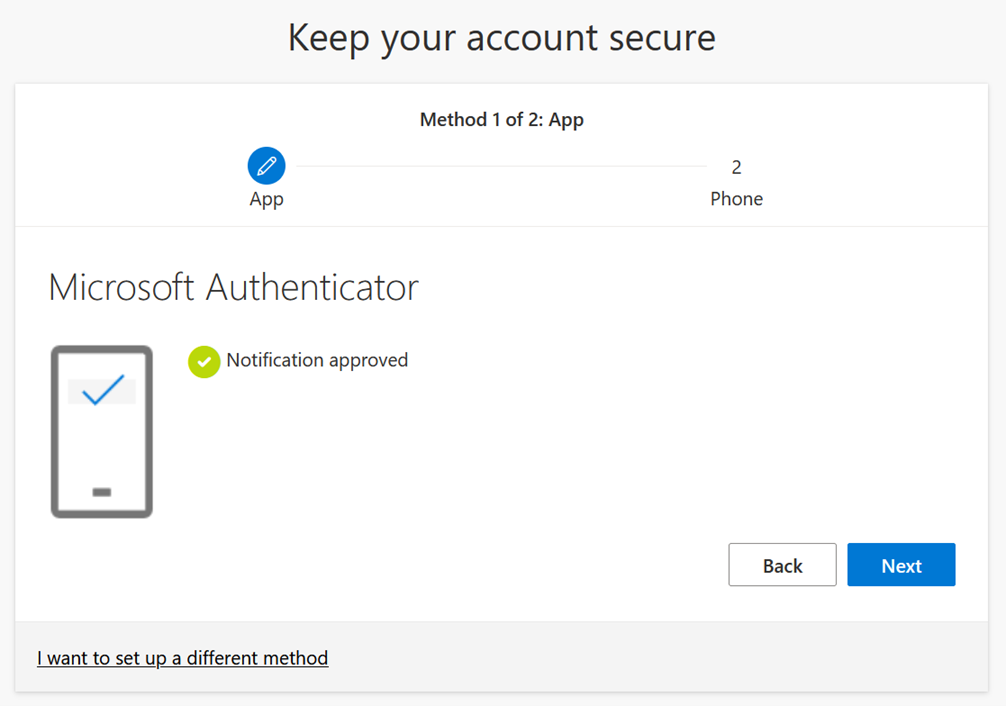Click the "Method 1 of 2: App" text

(x=502, y=120)
